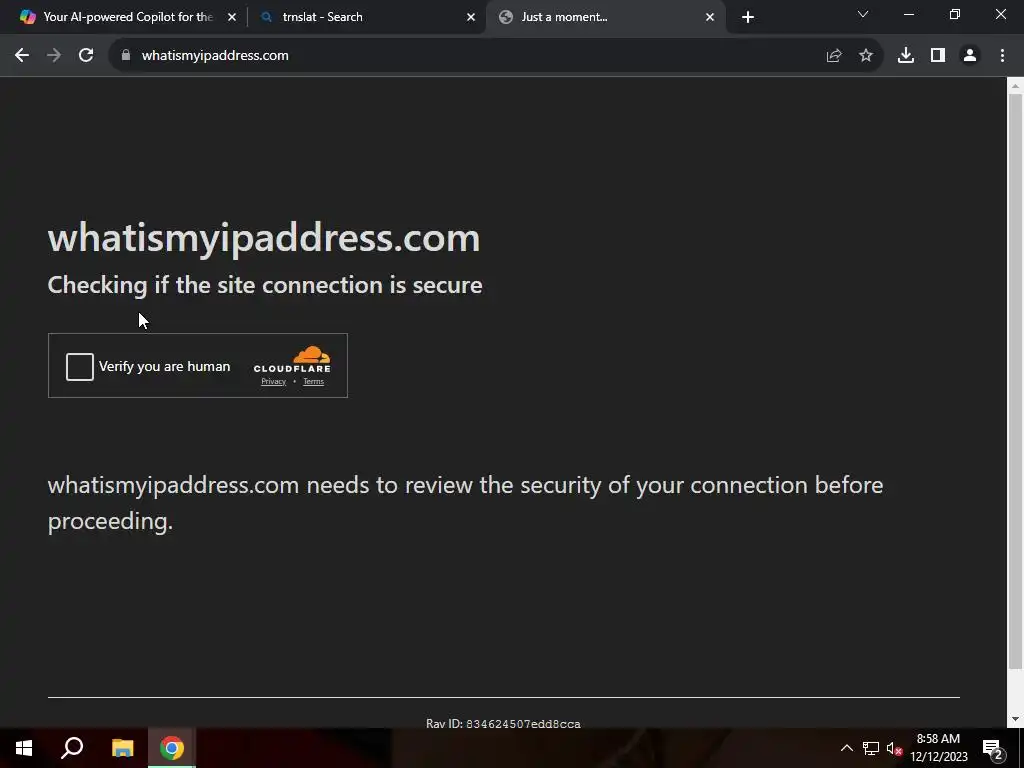Share this page from address bar
This screenshot has width=1024, height=768.
click(834, 56)
